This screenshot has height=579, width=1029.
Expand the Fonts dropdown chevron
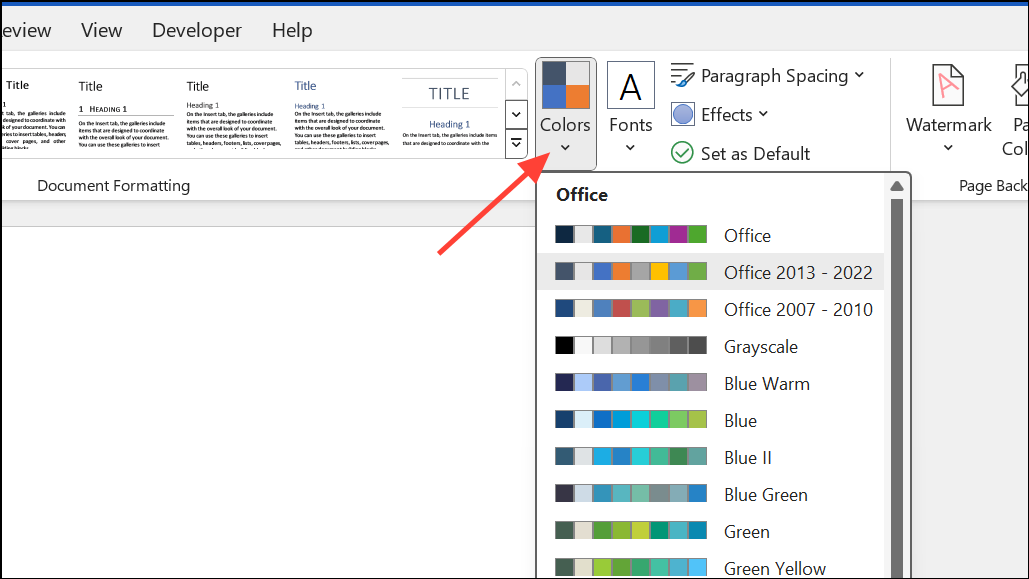coord(630,148)
